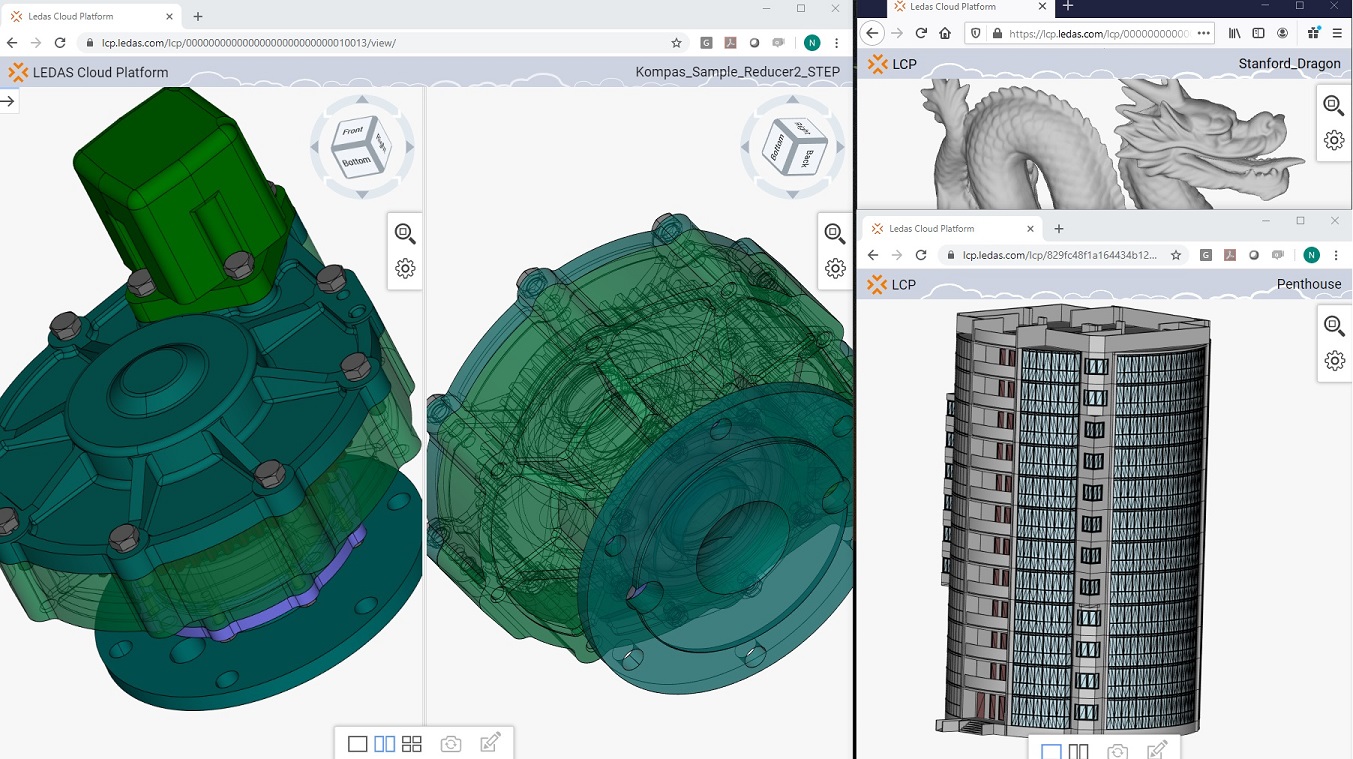Open Chrome menu in Penthouse window
The height and width of the screenshot is (759, 1353).
coord(1337,255)
